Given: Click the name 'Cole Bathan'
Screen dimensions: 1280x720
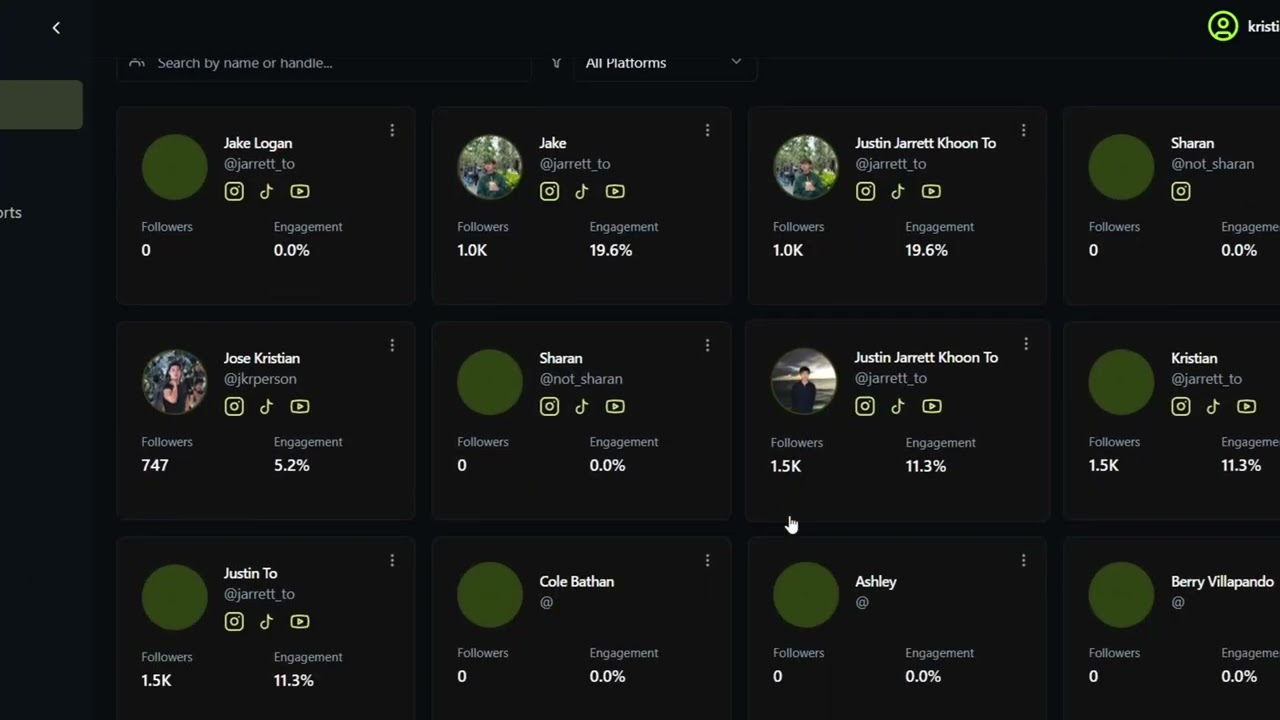Looking at the screenshot, I should click(x=577, y=581).
